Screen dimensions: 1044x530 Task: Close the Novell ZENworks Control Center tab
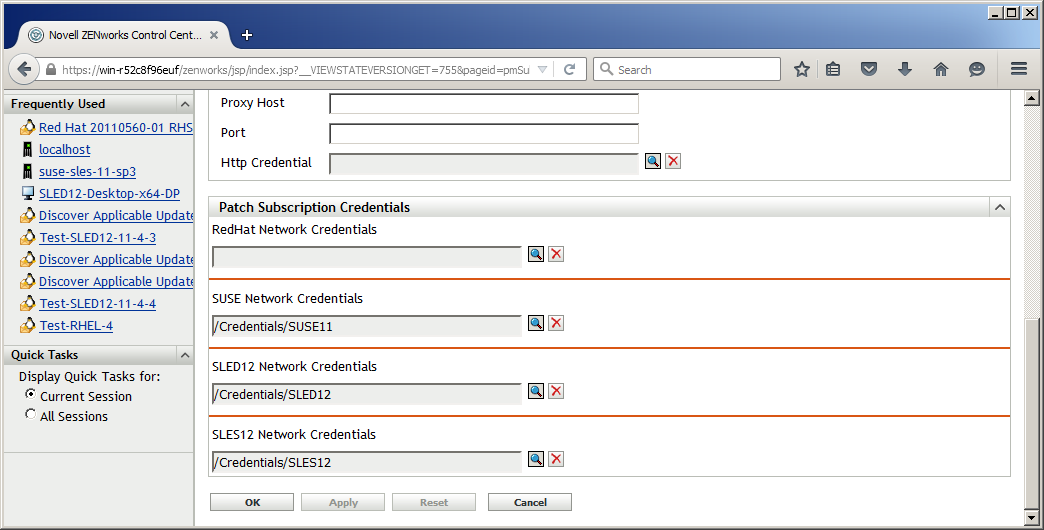214,35
